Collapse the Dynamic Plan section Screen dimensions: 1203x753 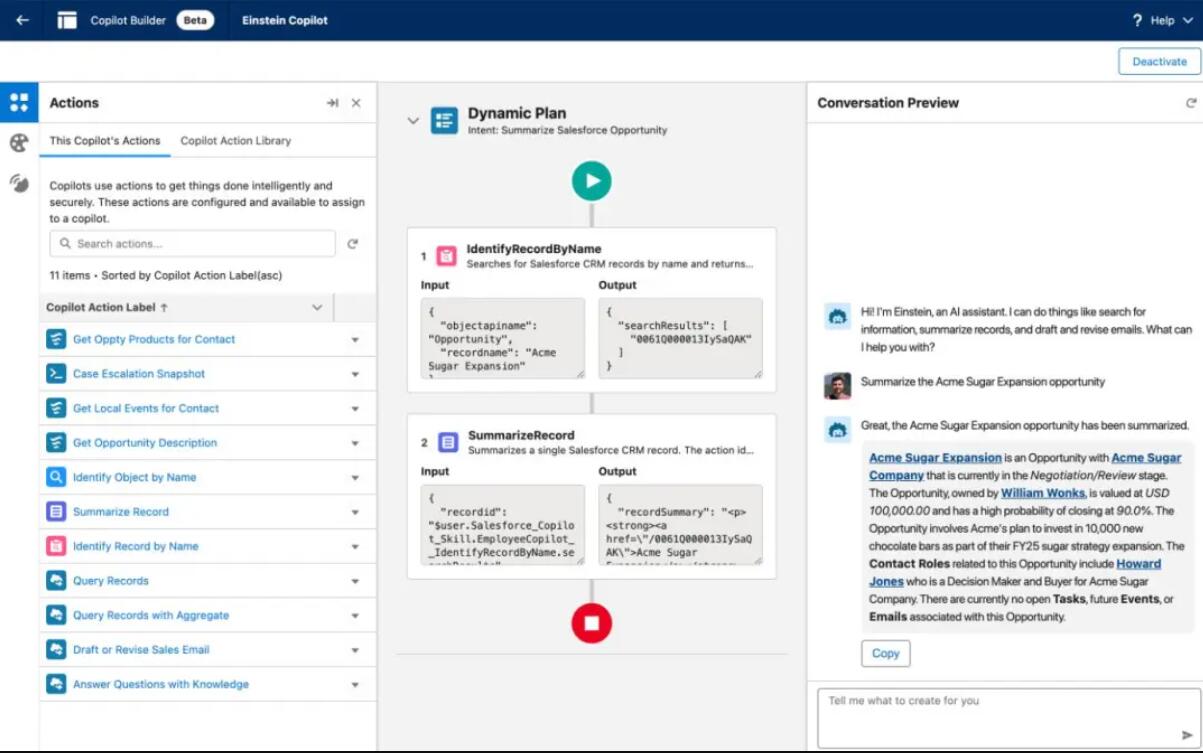point(413,121)
